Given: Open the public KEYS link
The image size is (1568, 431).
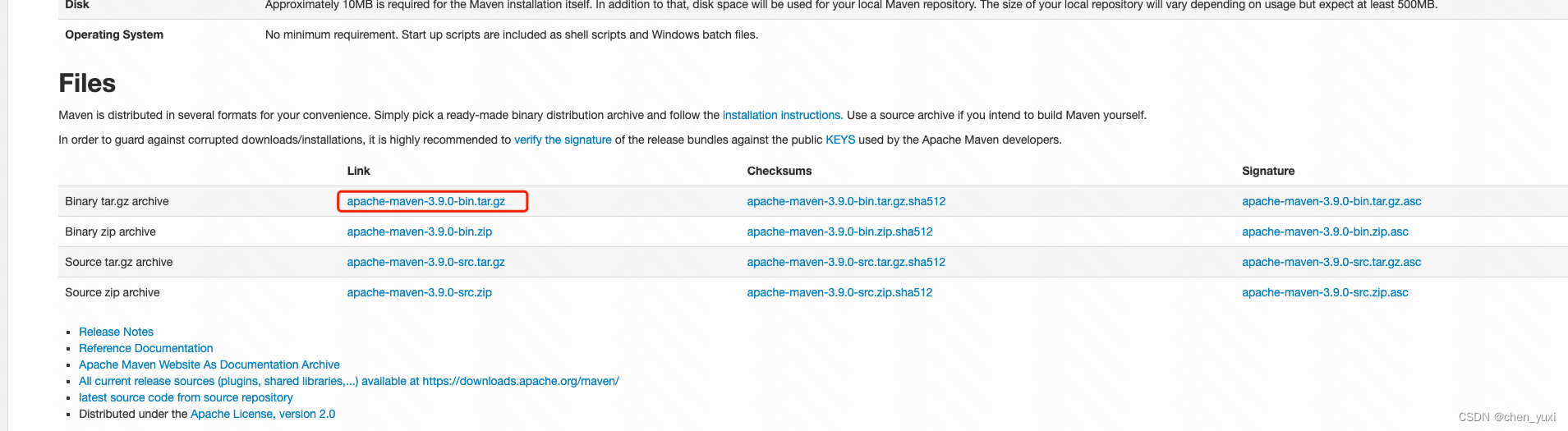Looking at the screenshot, I should (x=840, y=140).
